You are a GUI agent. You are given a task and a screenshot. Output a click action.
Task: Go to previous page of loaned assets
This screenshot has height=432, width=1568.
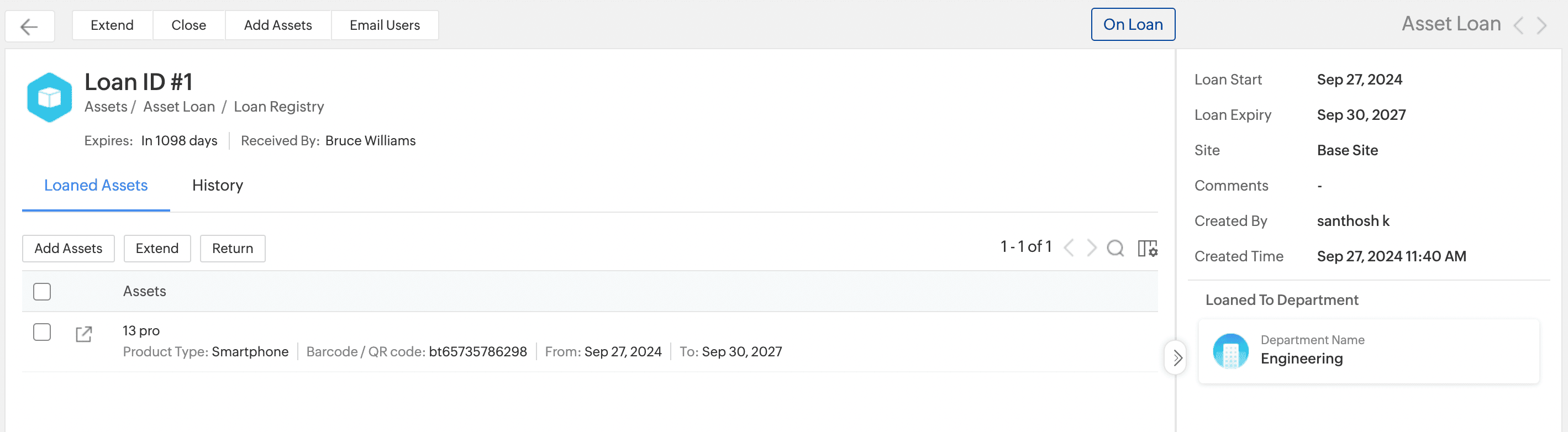(1069, 247)
